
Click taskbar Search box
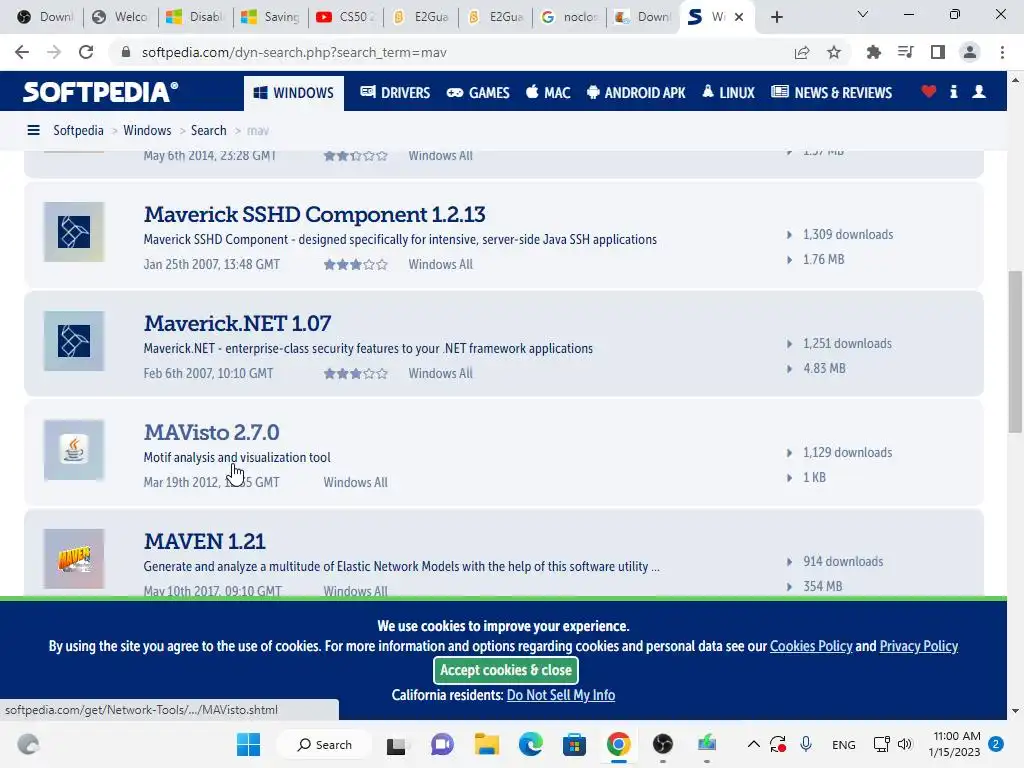click(x=325, y=744)
